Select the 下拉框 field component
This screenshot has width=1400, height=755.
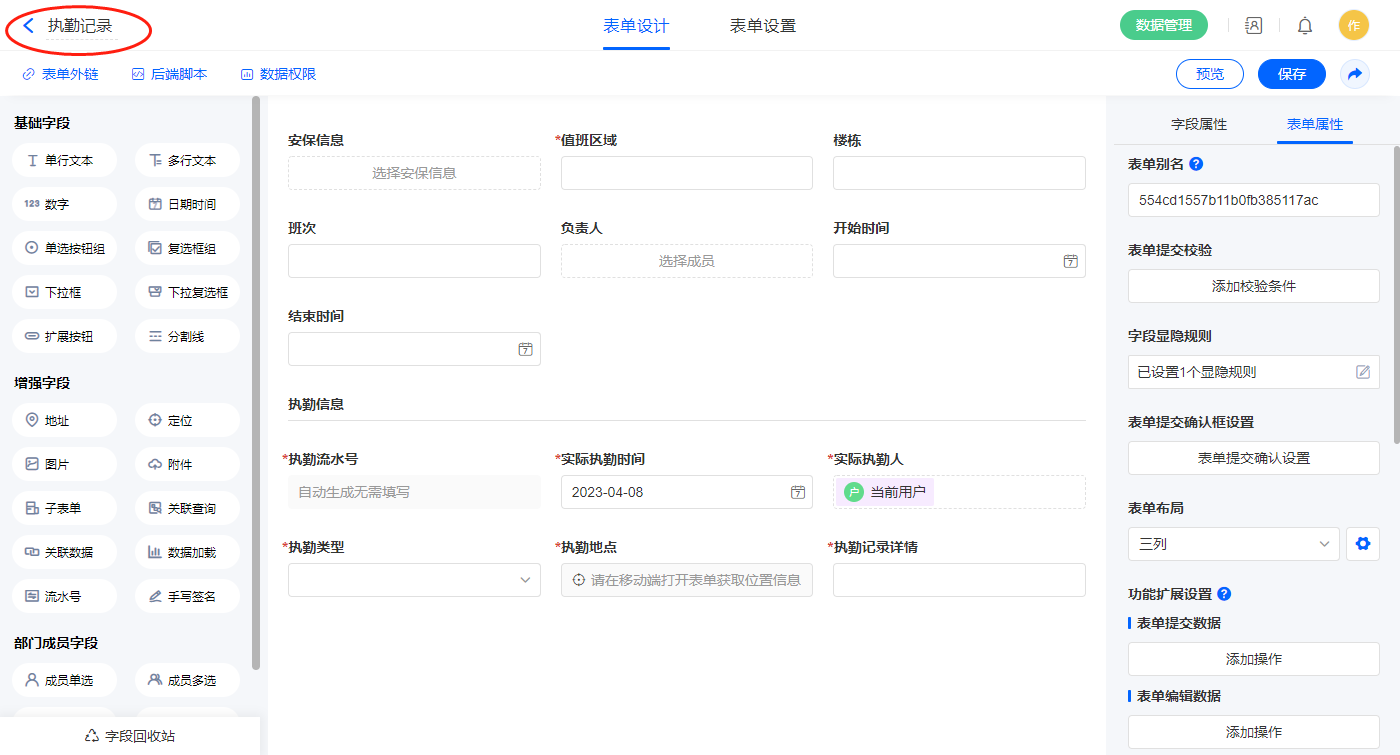[65, 292]
